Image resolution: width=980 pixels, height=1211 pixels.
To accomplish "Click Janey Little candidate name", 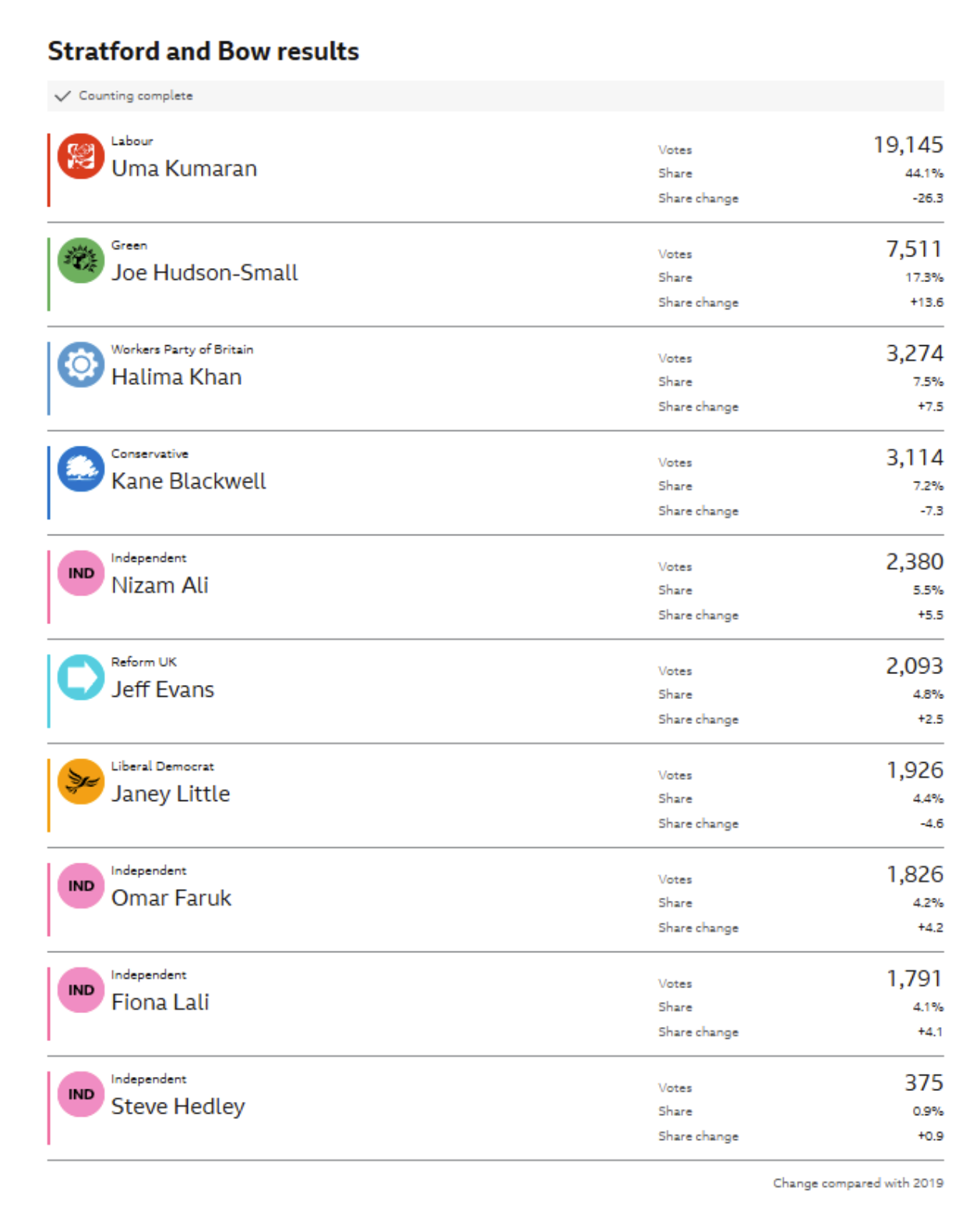I will 171,794.
